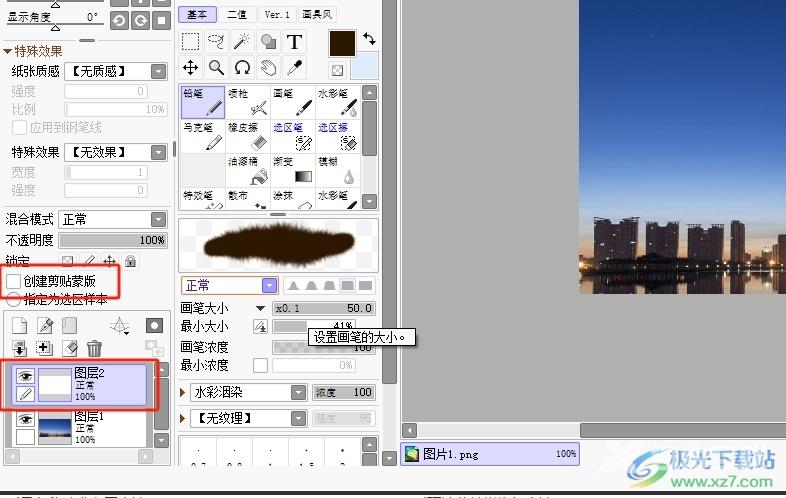Choose the 油漆桶 bucket tool

click(x=248, y=170)
